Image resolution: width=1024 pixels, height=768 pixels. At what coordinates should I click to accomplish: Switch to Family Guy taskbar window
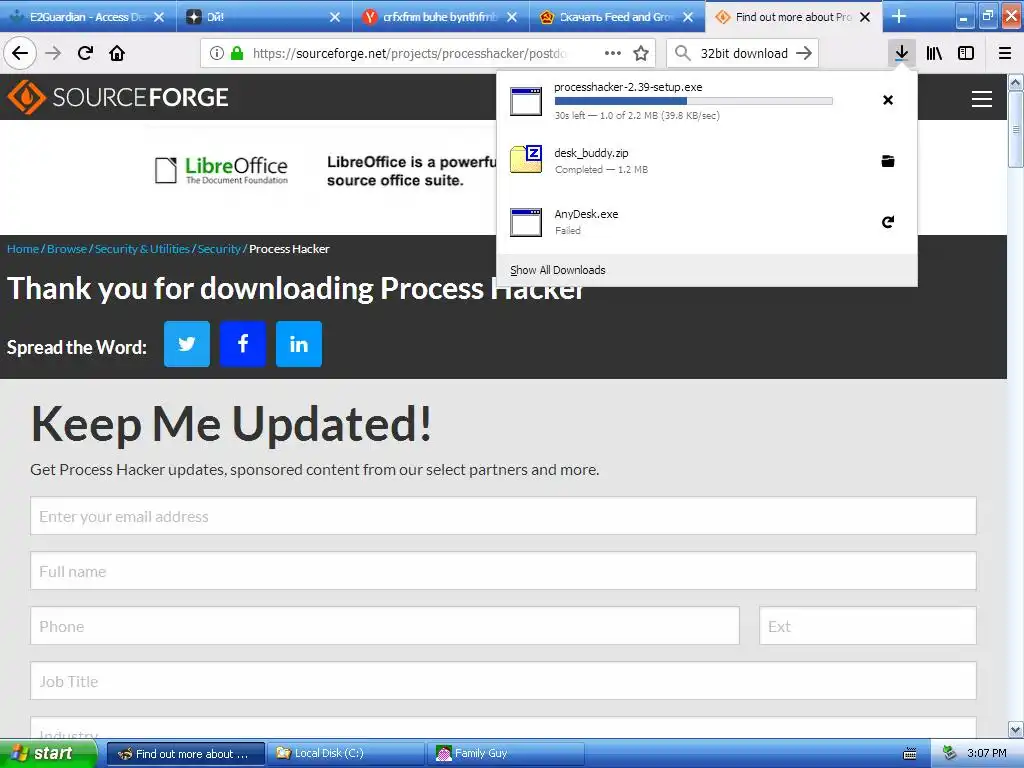(x=507, y=753)
